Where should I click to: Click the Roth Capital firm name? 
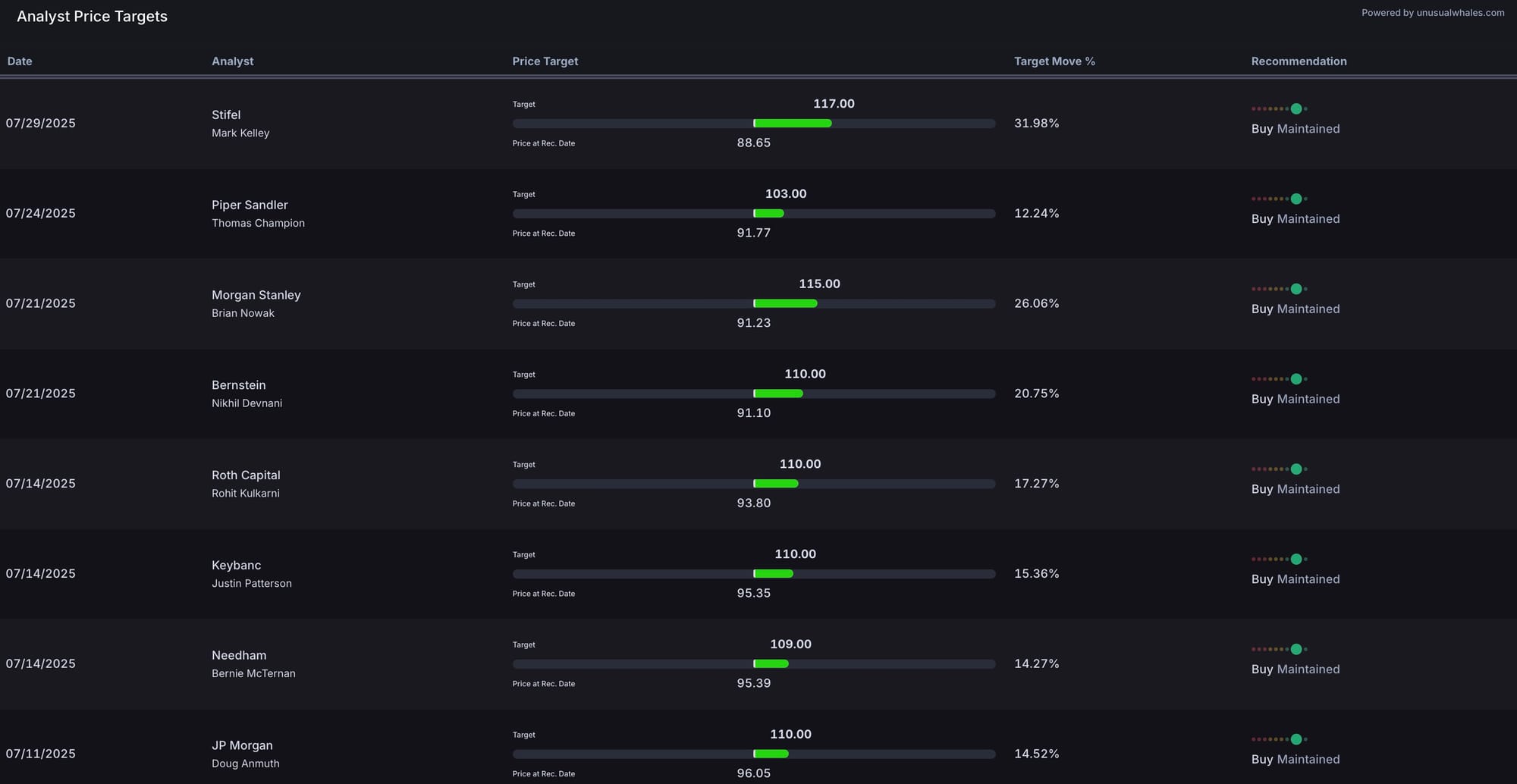(246, 475)
